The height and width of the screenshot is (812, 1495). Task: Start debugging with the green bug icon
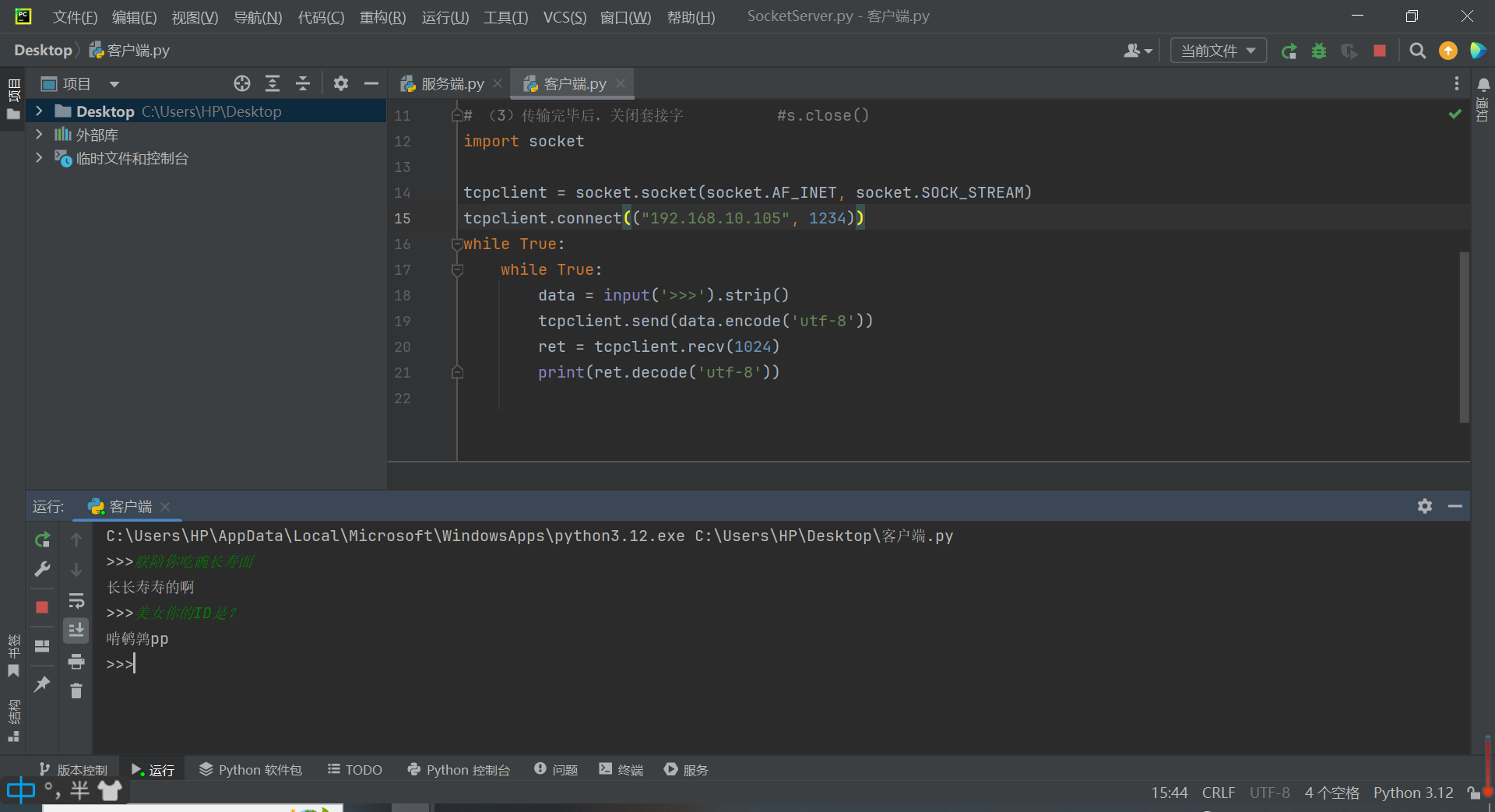click(x=1319, y=51)
